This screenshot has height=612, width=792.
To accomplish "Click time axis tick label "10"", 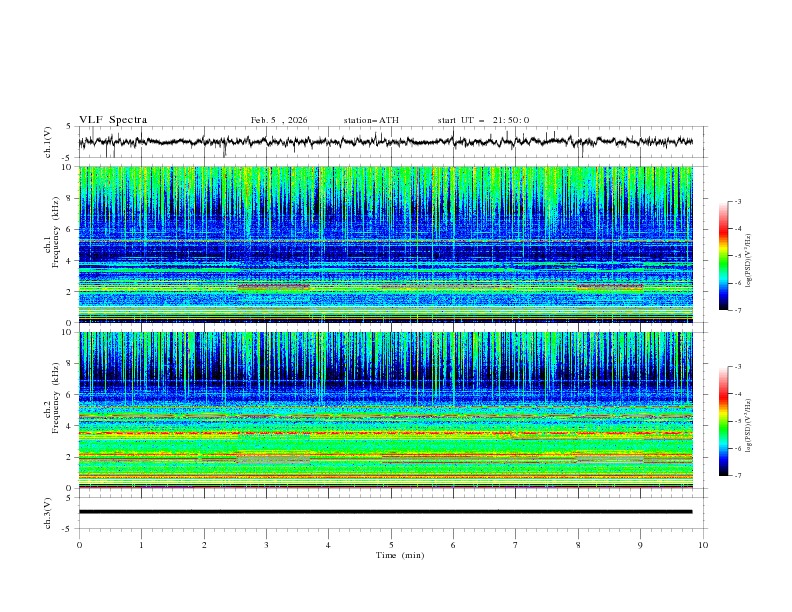I will pyautogui.click(x=703, y=545).
